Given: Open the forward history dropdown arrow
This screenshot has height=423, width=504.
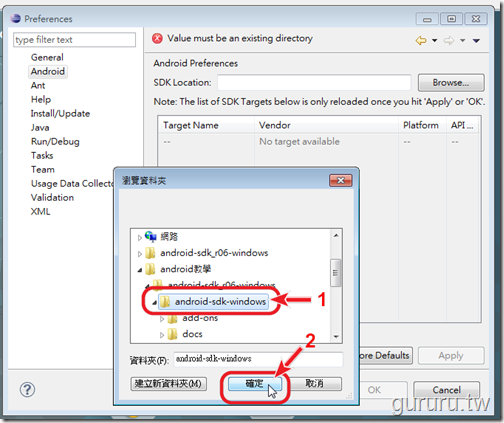Looking at the screenshot, I should [x=462, y=41].
